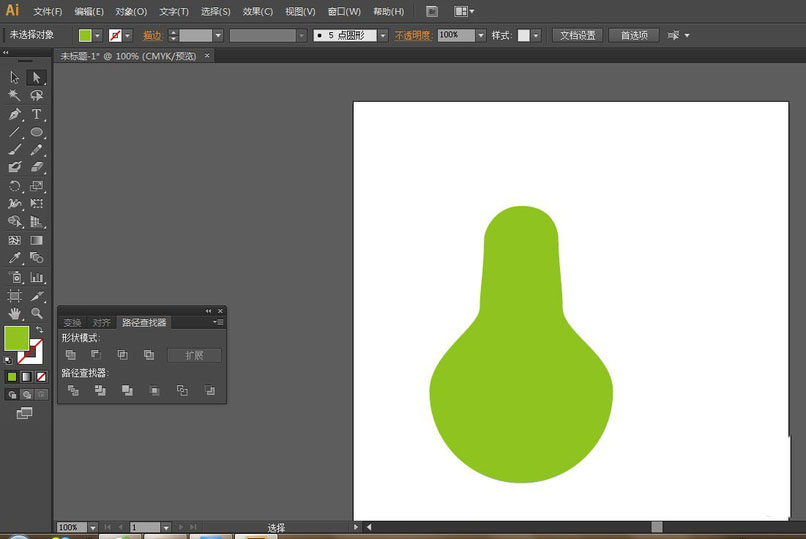This screenshot has height=539, width=806.
Task: Click the 首选项 button
Action: (634, 35)
